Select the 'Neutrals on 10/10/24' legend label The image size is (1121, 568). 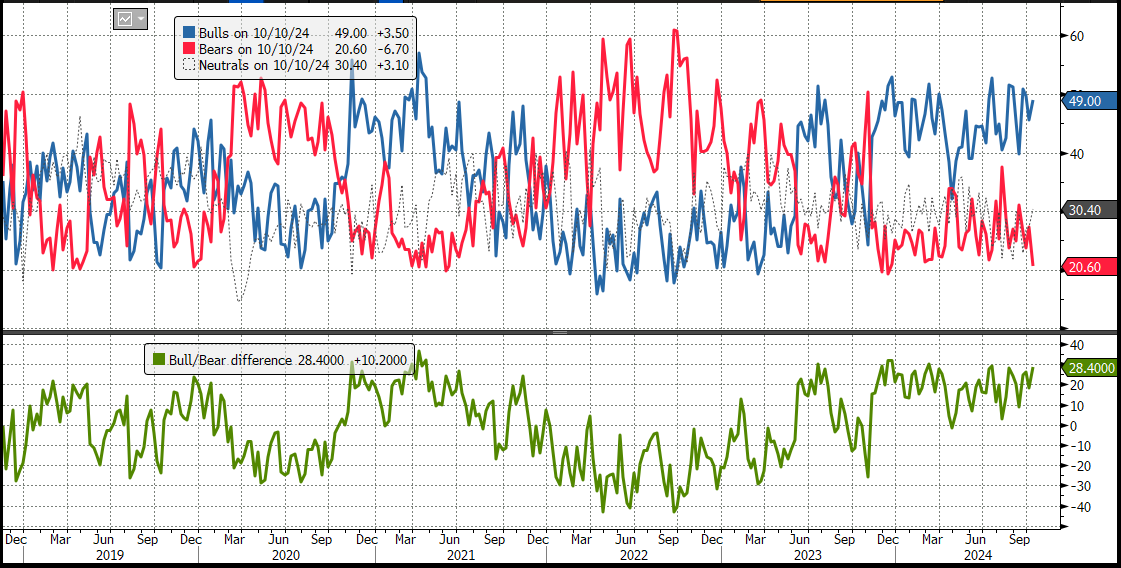(x=263, y=65)
